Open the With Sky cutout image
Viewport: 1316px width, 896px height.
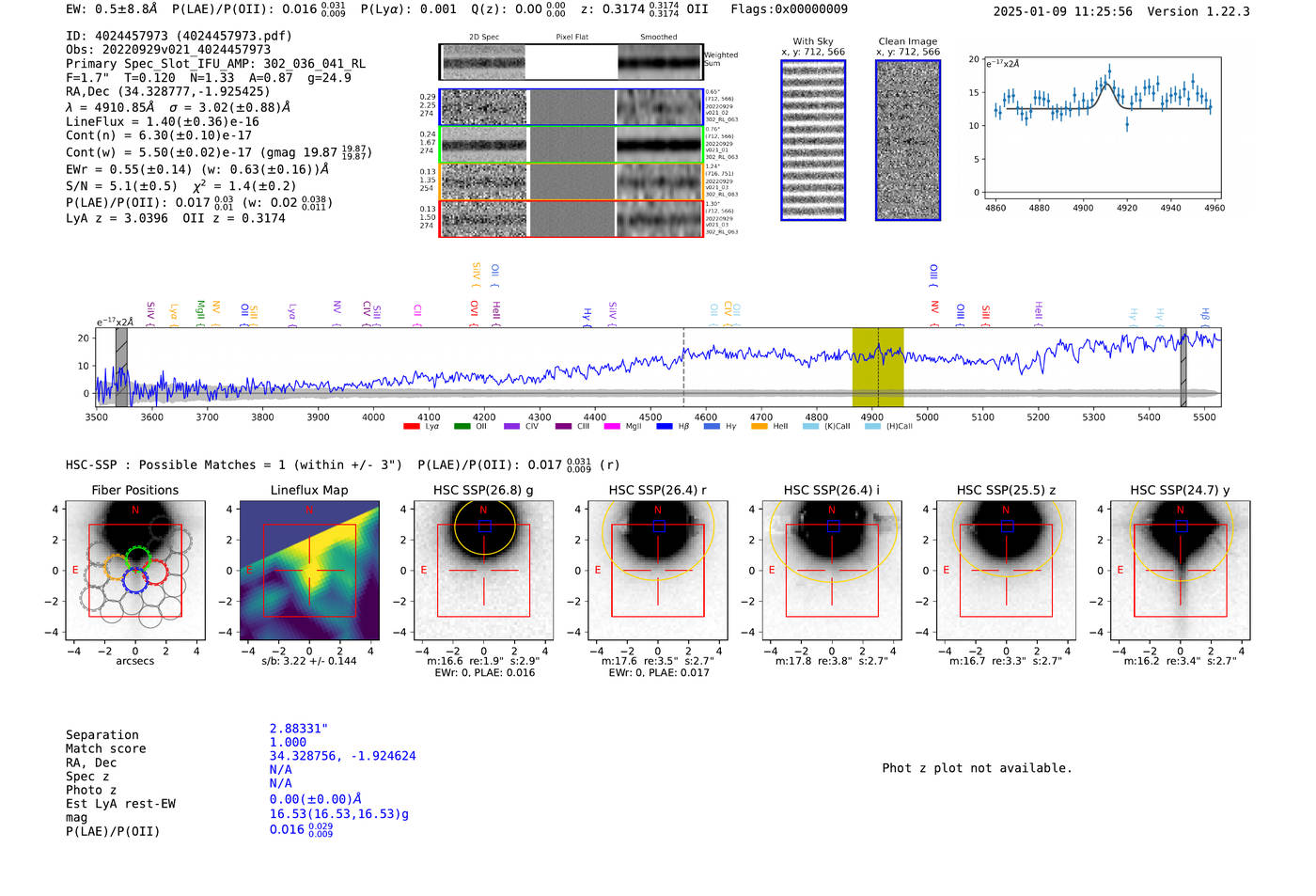click(813, 140)
